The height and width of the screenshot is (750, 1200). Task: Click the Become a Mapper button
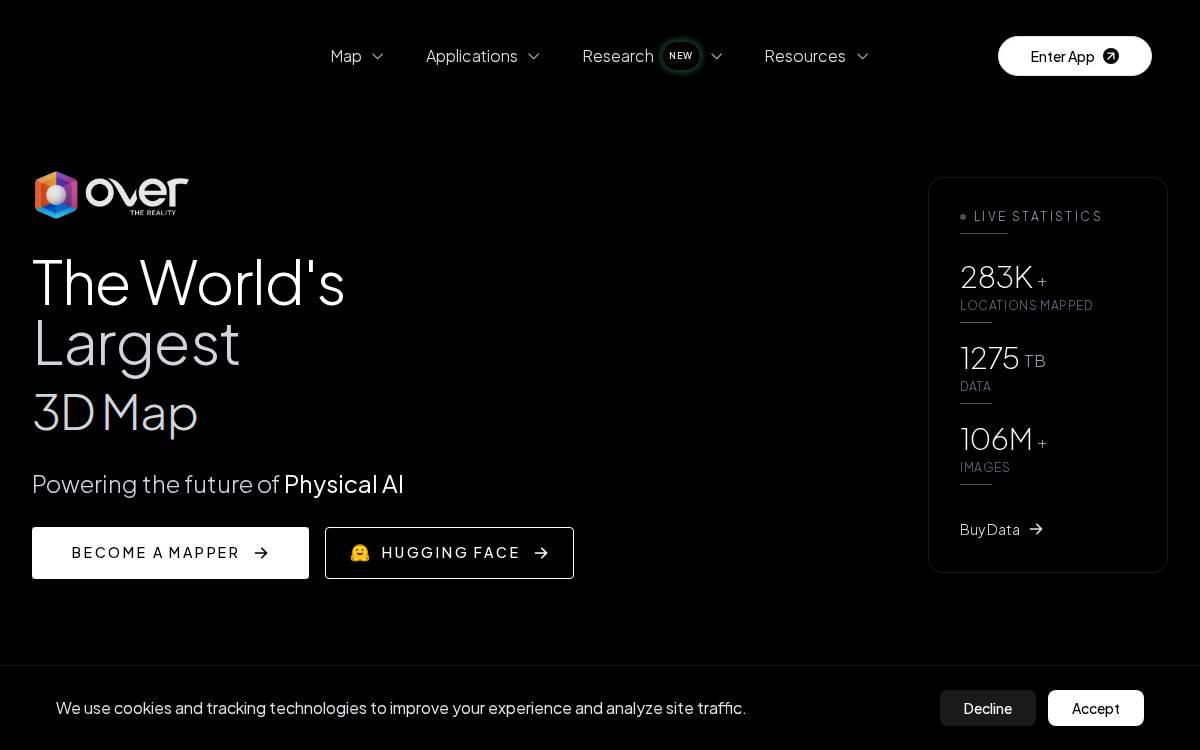(x=170, y=553)
